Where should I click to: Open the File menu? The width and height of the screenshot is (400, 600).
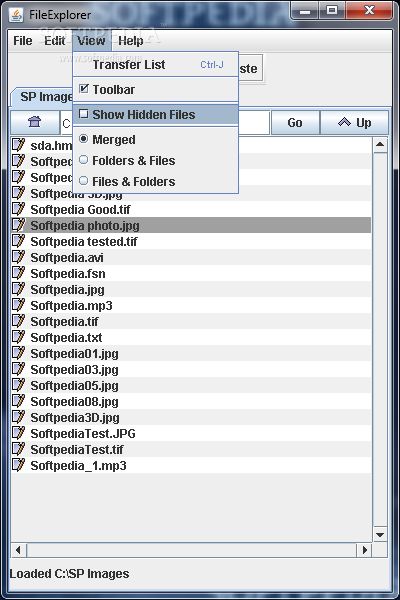(23, 41)
